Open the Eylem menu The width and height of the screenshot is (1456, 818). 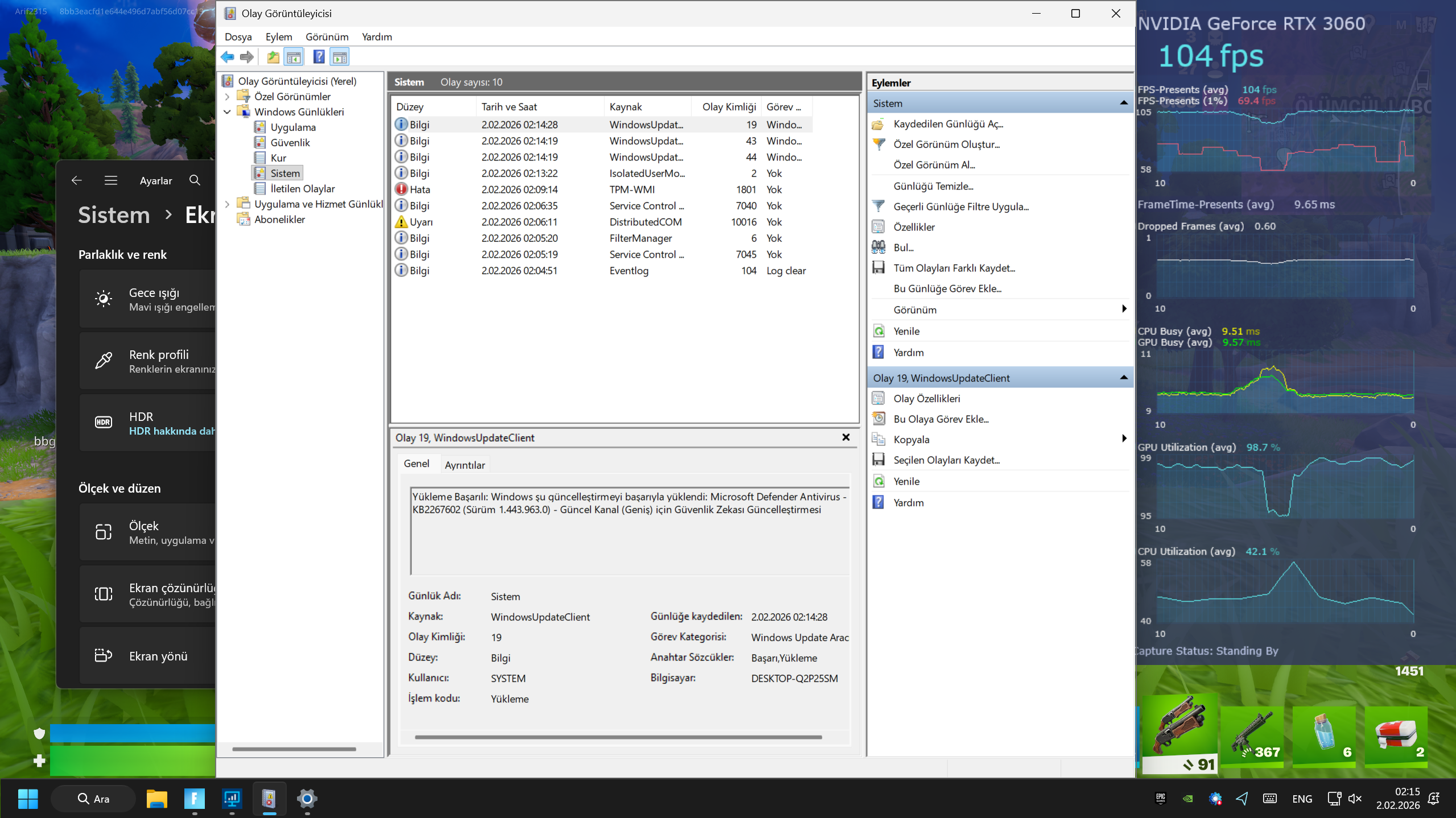tap(279, 37)
